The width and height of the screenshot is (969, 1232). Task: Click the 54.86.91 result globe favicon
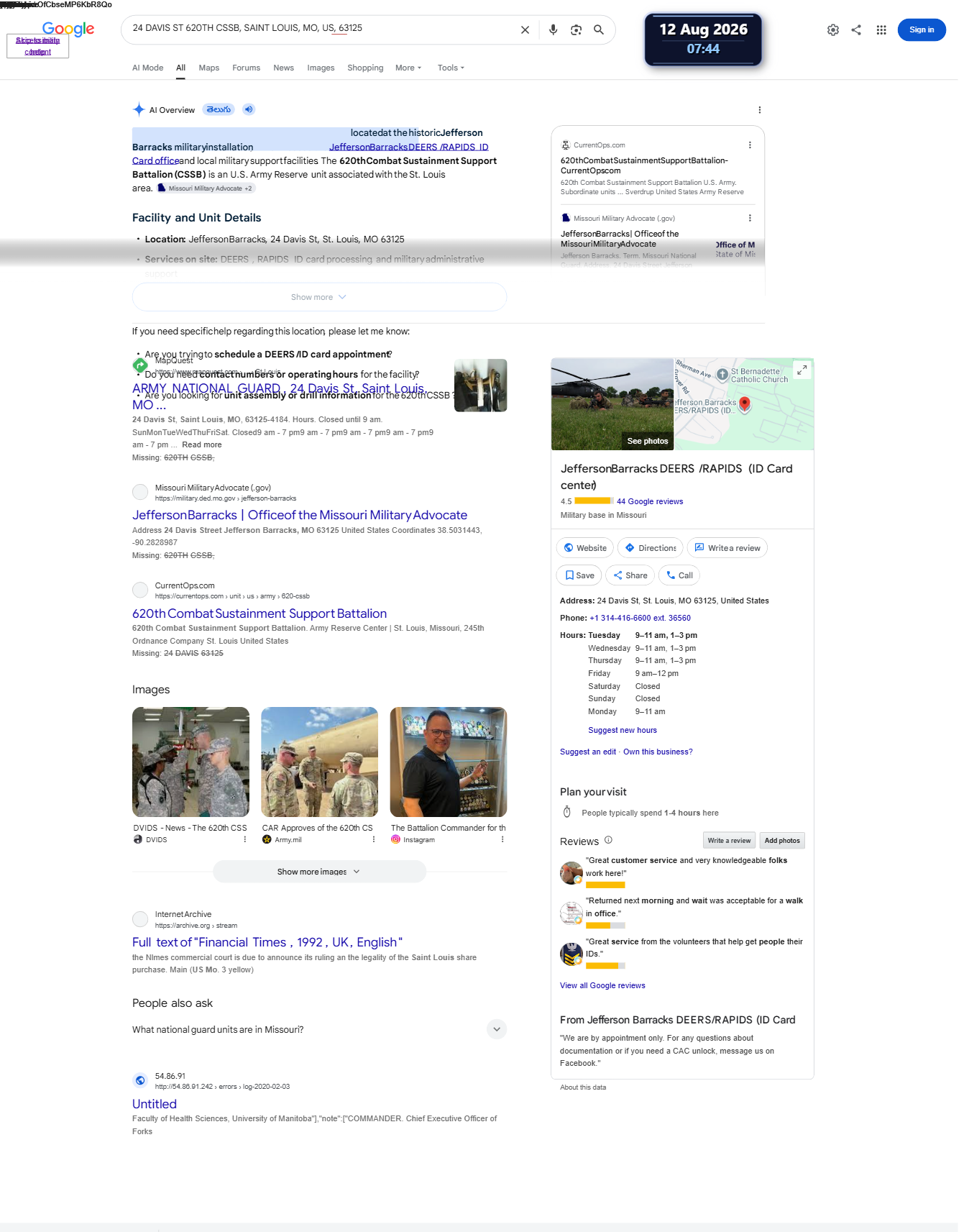pos(140,1080)
